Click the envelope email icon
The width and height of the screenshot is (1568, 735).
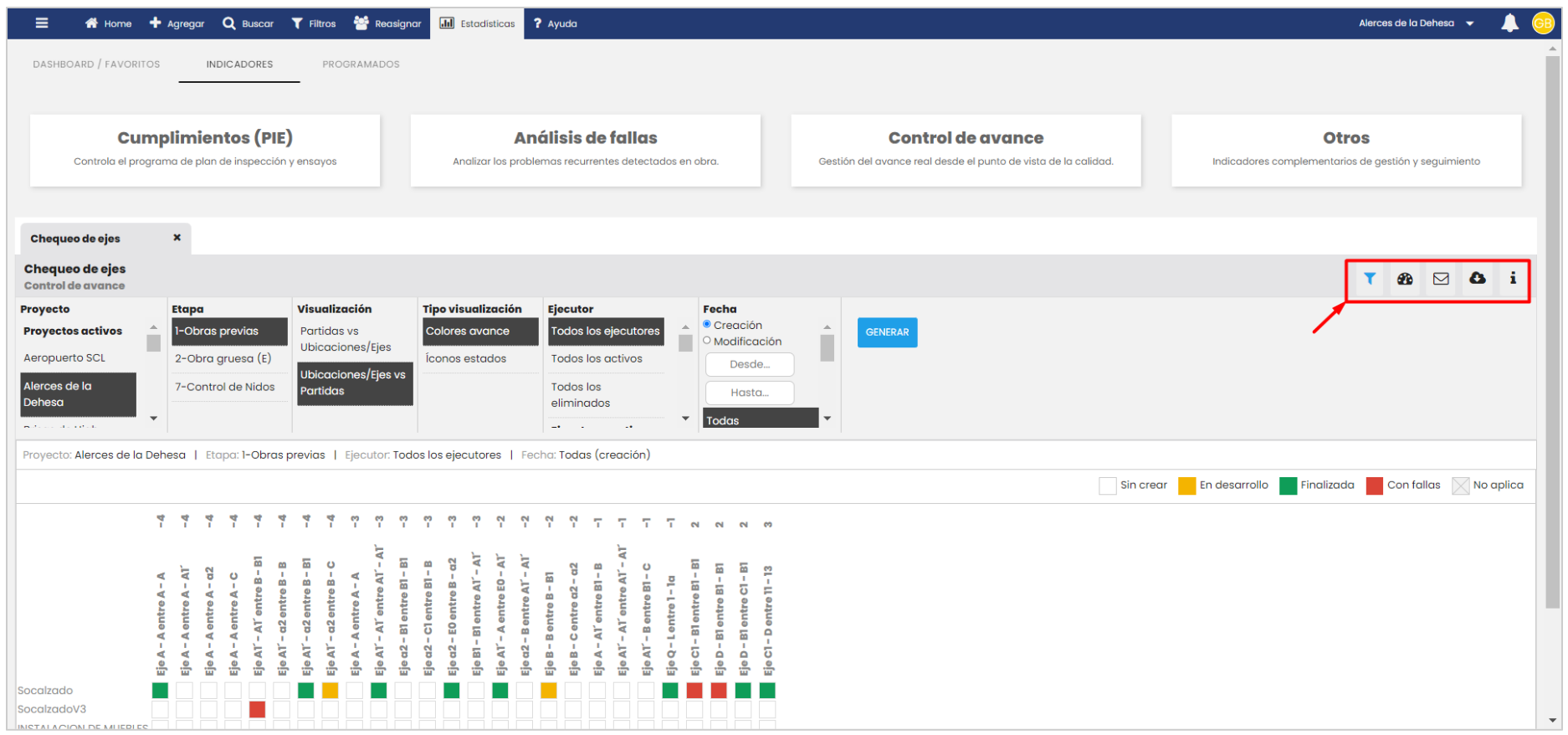point(1441,279)
